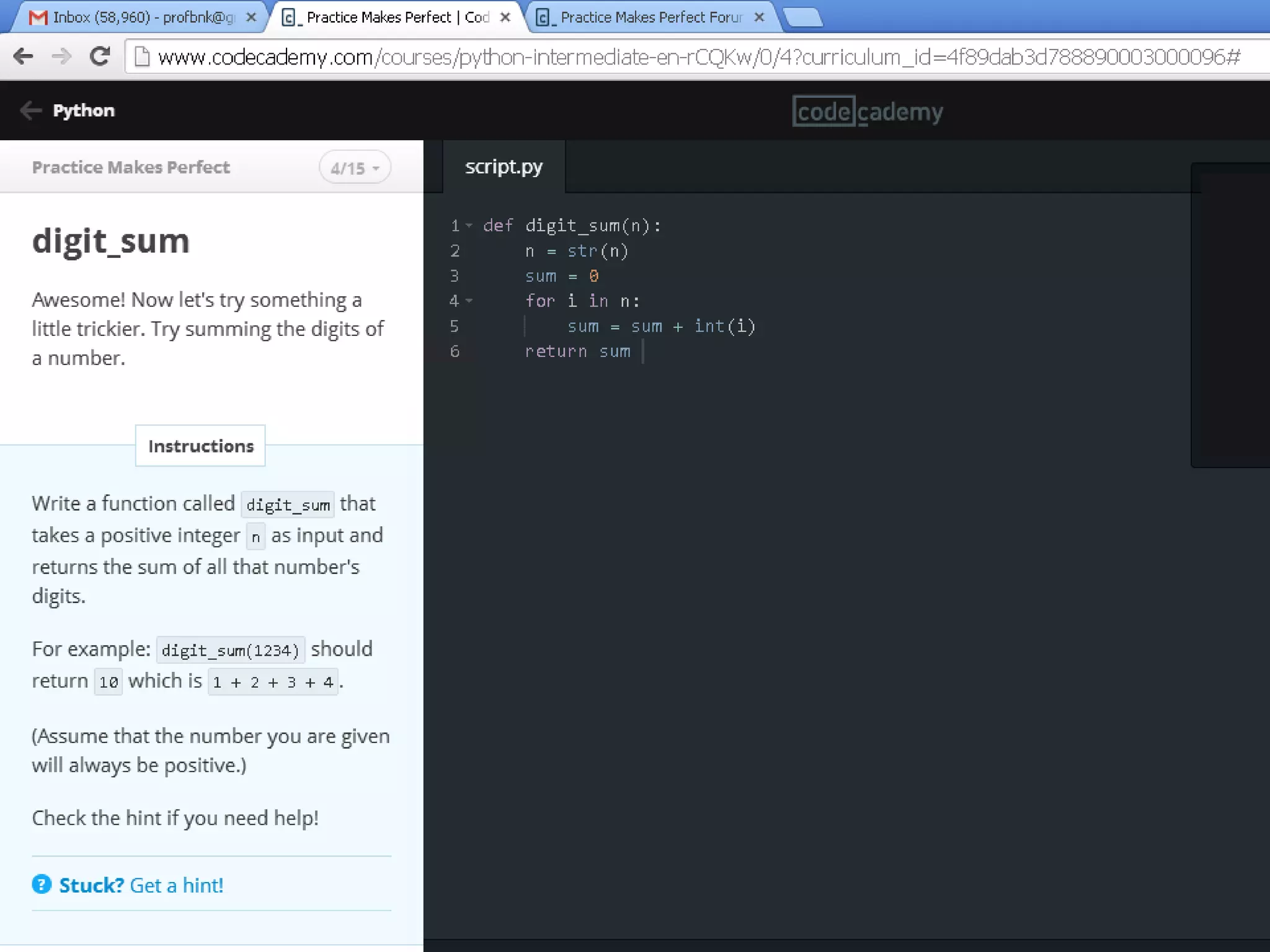Open a new browser tab

(x=804, y=18)
